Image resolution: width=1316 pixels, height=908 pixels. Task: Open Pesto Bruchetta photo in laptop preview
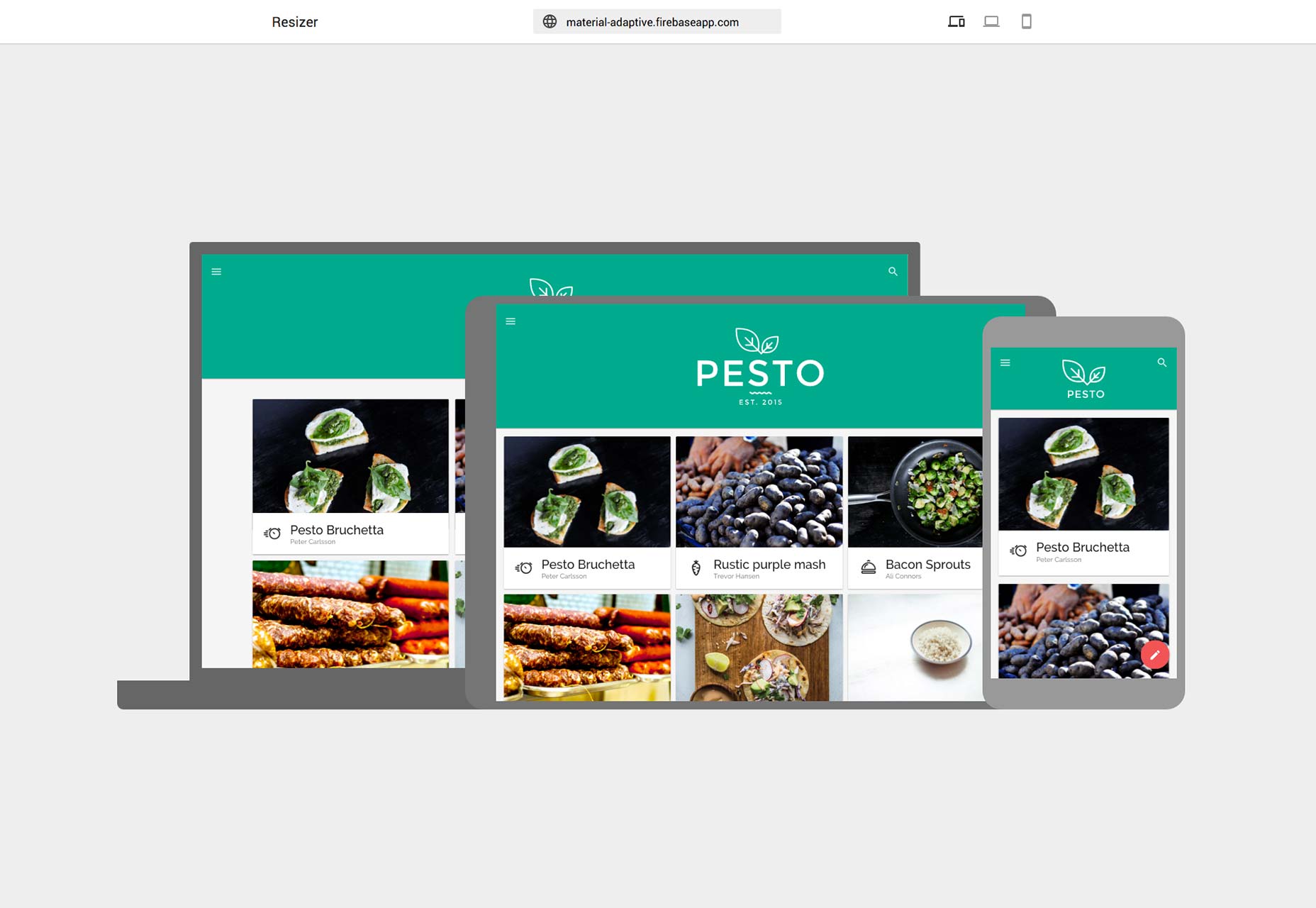[350, 455]
